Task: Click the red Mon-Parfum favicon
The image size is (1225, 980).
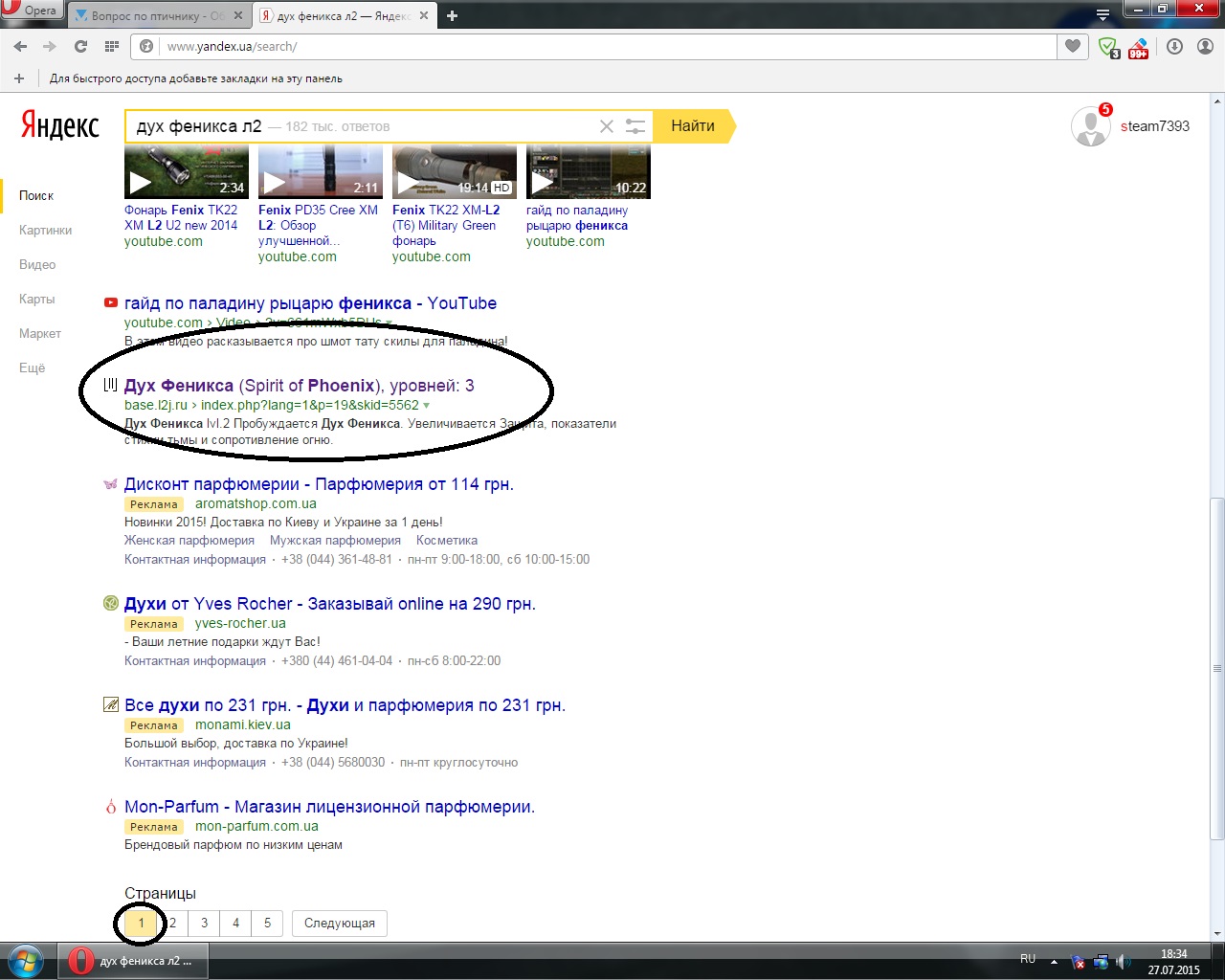Action: pos(111,807)
